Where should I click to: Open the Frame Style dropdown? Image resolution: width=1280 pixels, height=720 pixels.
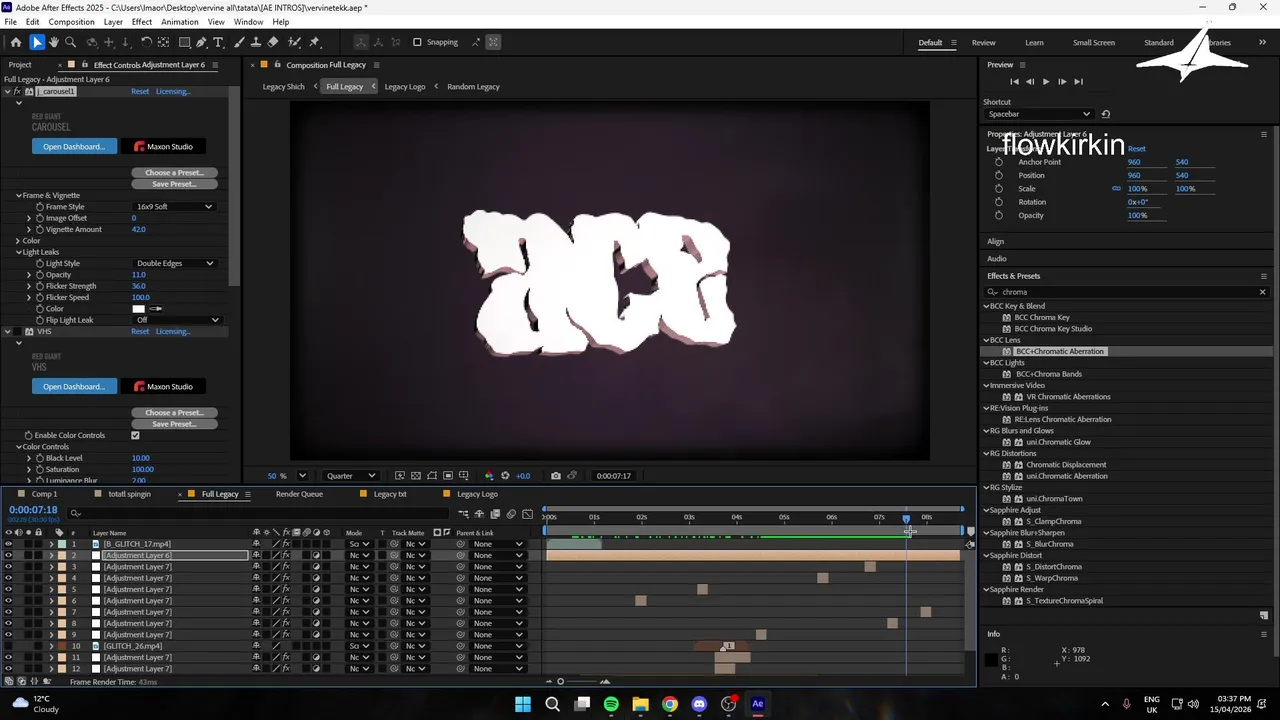[175, 207]
